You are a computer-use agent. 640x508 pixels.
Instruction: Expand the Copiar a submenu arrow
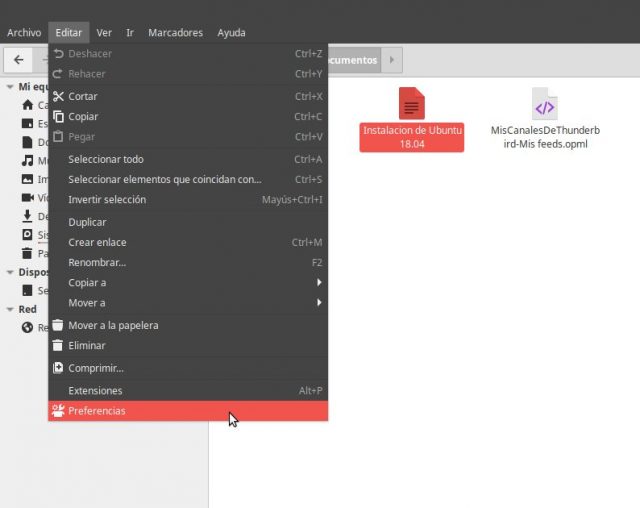[x=319, y=283]
